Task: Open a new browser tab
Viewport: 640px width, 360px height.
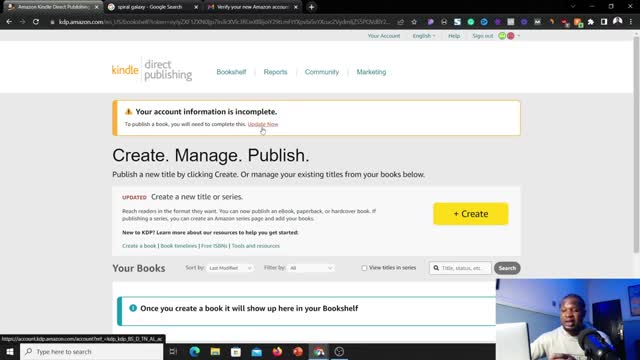Action: pyautogui.click(x=311, y=7)
